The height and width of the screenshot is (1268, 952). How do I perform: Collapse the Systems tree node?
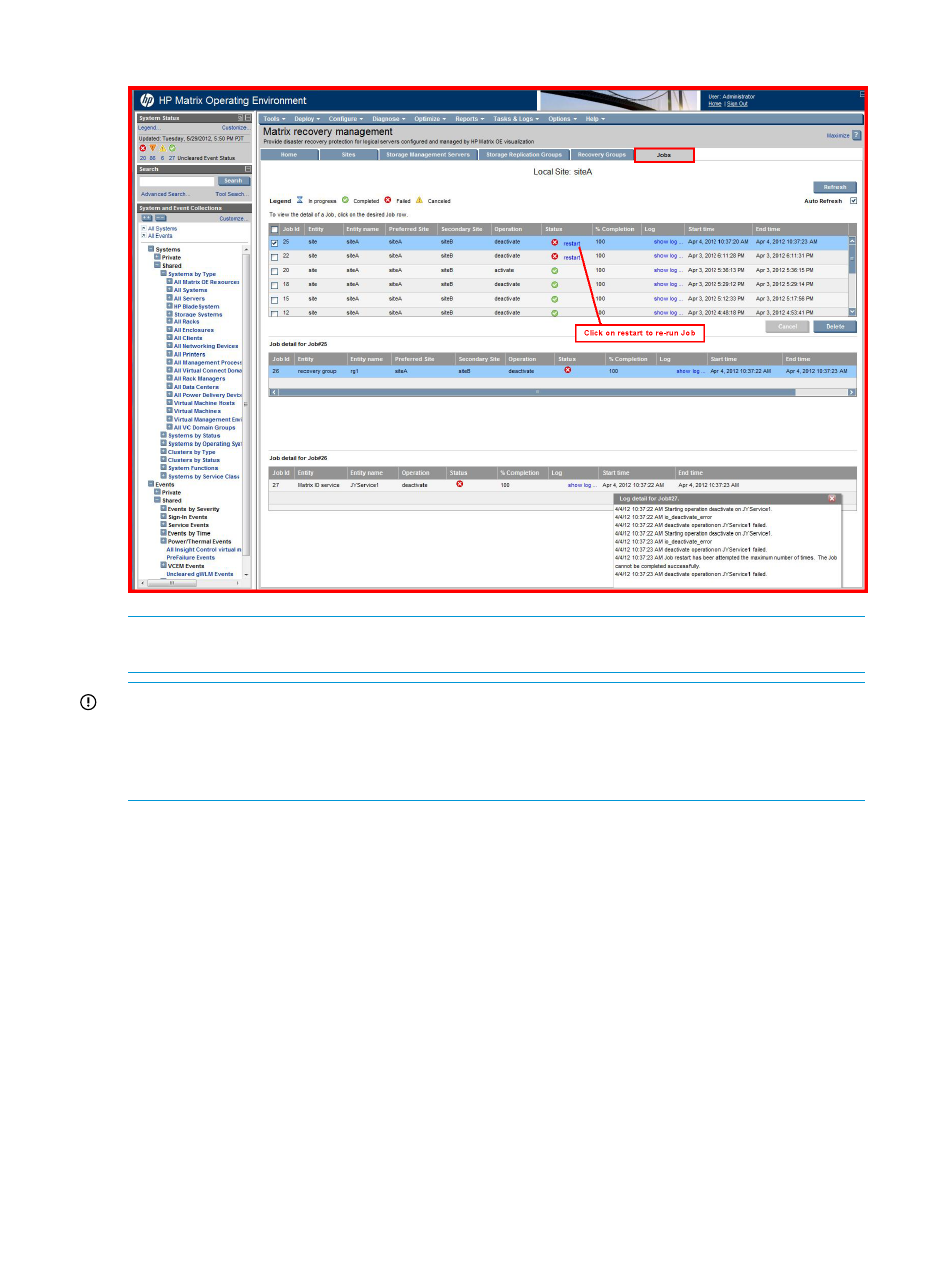[x=151, y=249]
